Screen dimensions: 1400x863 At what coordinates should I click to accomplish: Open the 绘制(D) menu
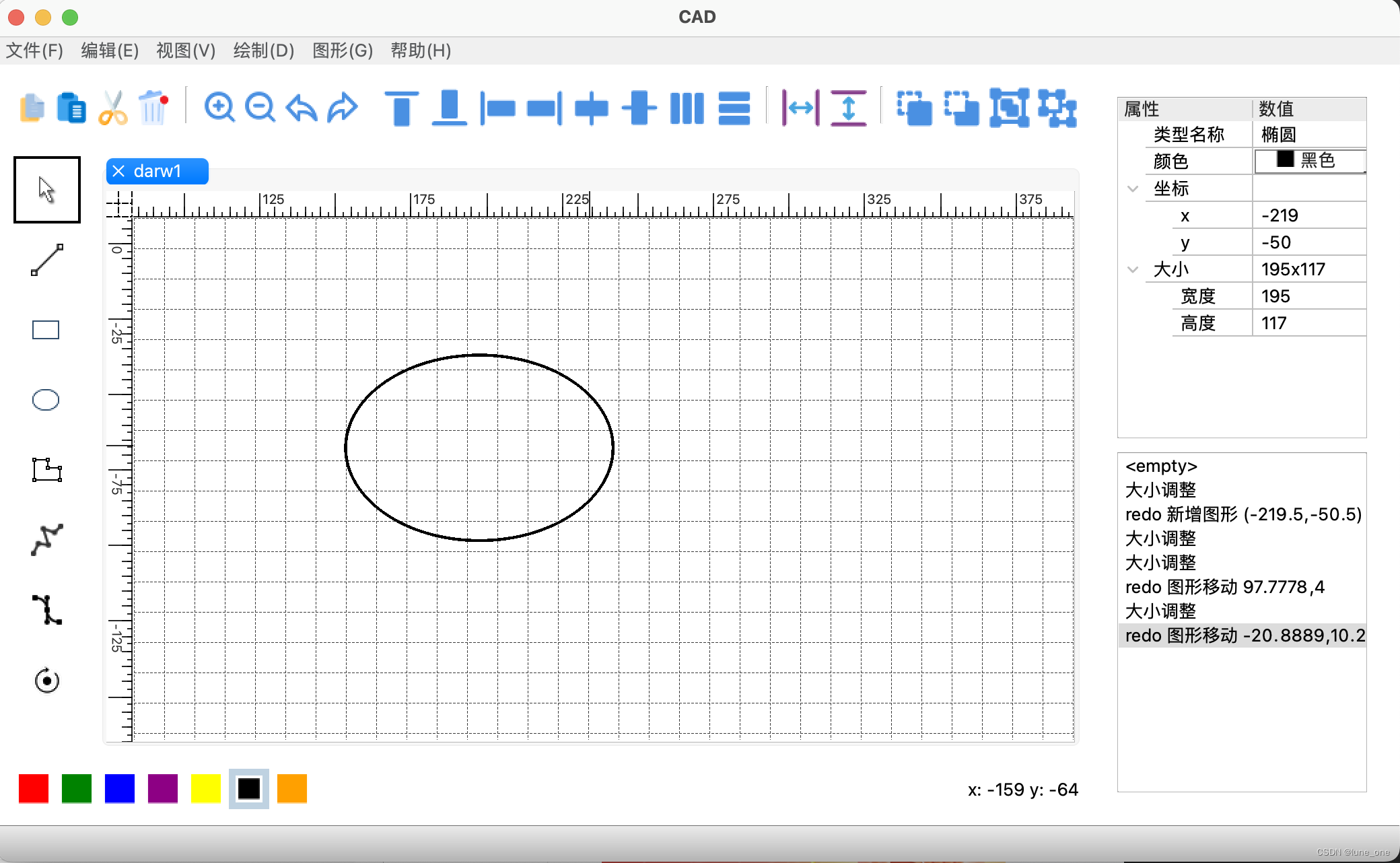(x=262, y=50)
